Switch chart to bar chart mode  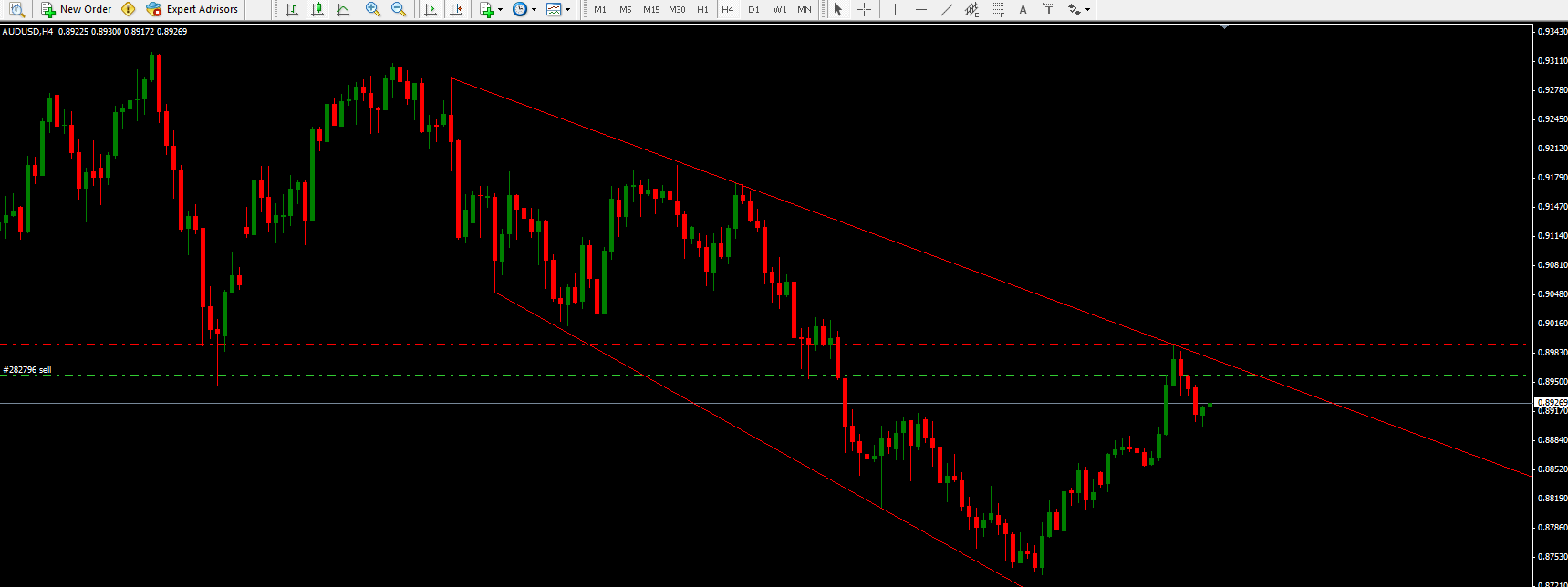pos(291,9)
